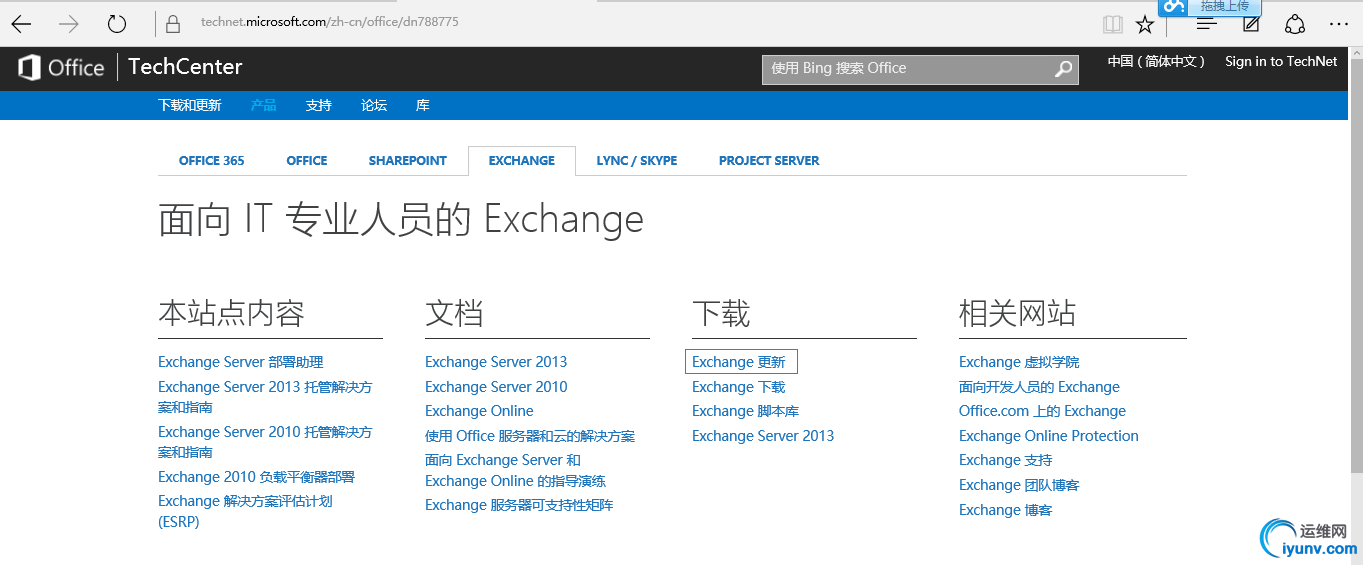Open Exchange Server 2010 托管解决方案和指南
Image resolution: width=1363 pixels, height=565 pixels.
265,442
